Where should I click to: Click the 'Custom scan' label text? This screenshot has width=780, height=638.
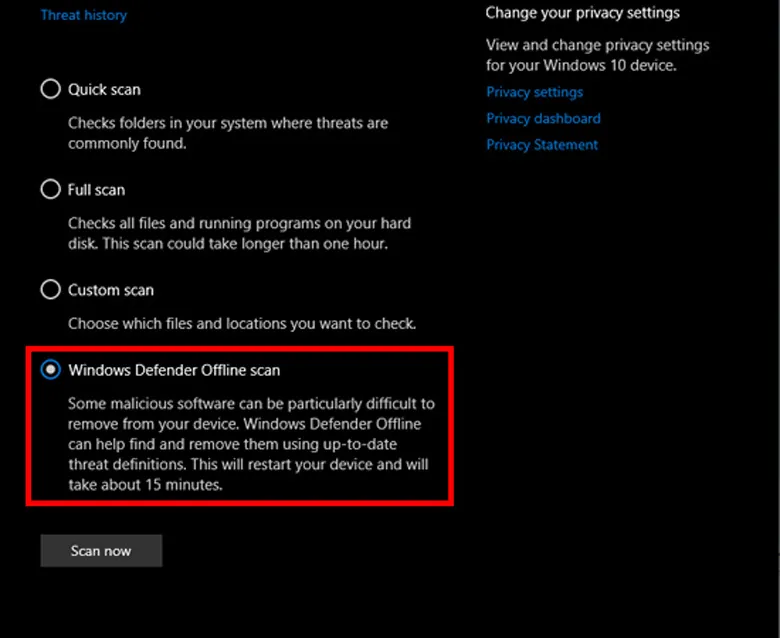point(111,290)
